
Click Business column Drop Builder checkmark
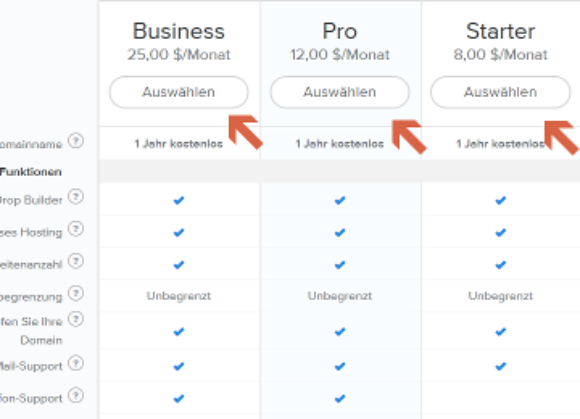click(179, 200)
